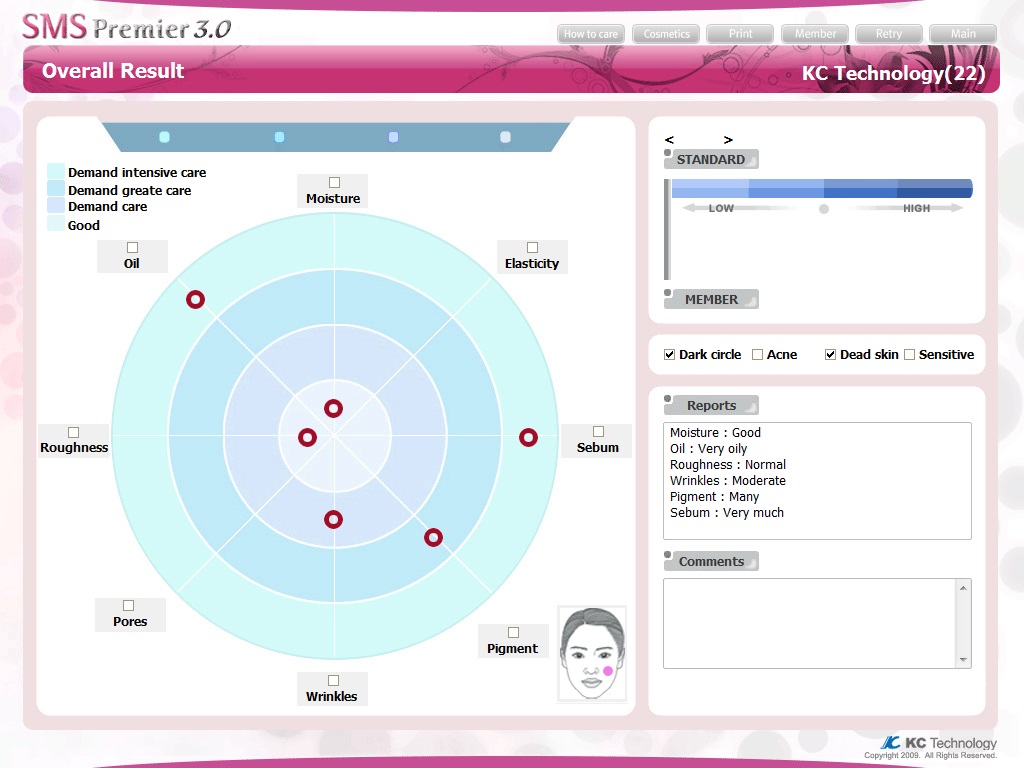Viewport: 1024px width, 768px height.
Task: Select the fourth gray dot in top bar
Action: [x=505, y=137]
